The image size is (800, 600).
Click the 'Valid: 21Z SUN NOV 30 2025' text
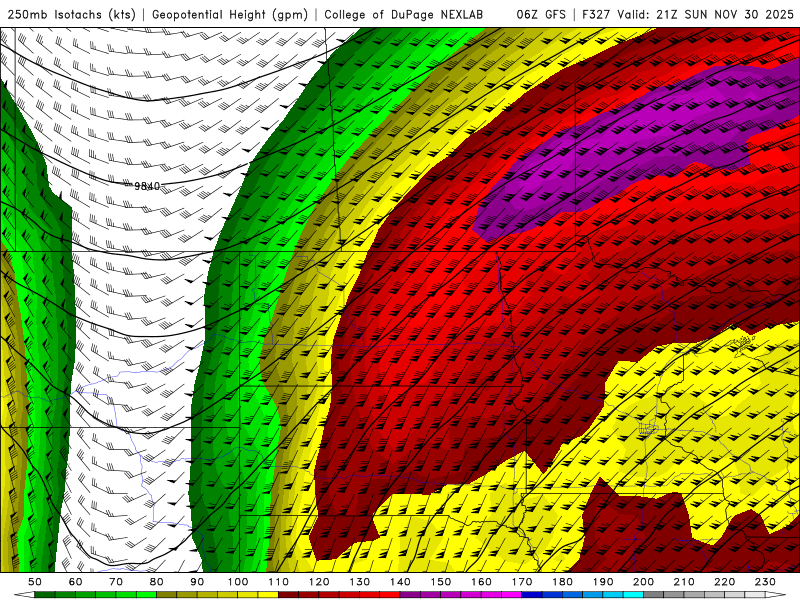tap(705, 14)
